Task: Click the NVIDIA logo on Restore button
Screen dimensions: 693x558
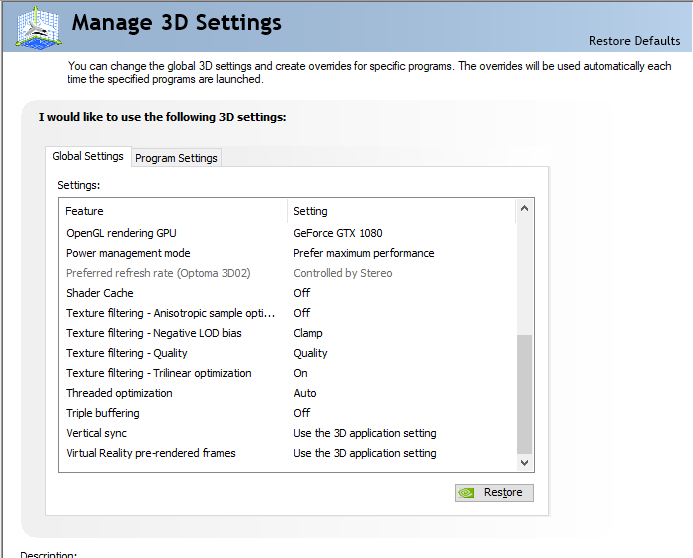Action: click(x=466, y=493)
